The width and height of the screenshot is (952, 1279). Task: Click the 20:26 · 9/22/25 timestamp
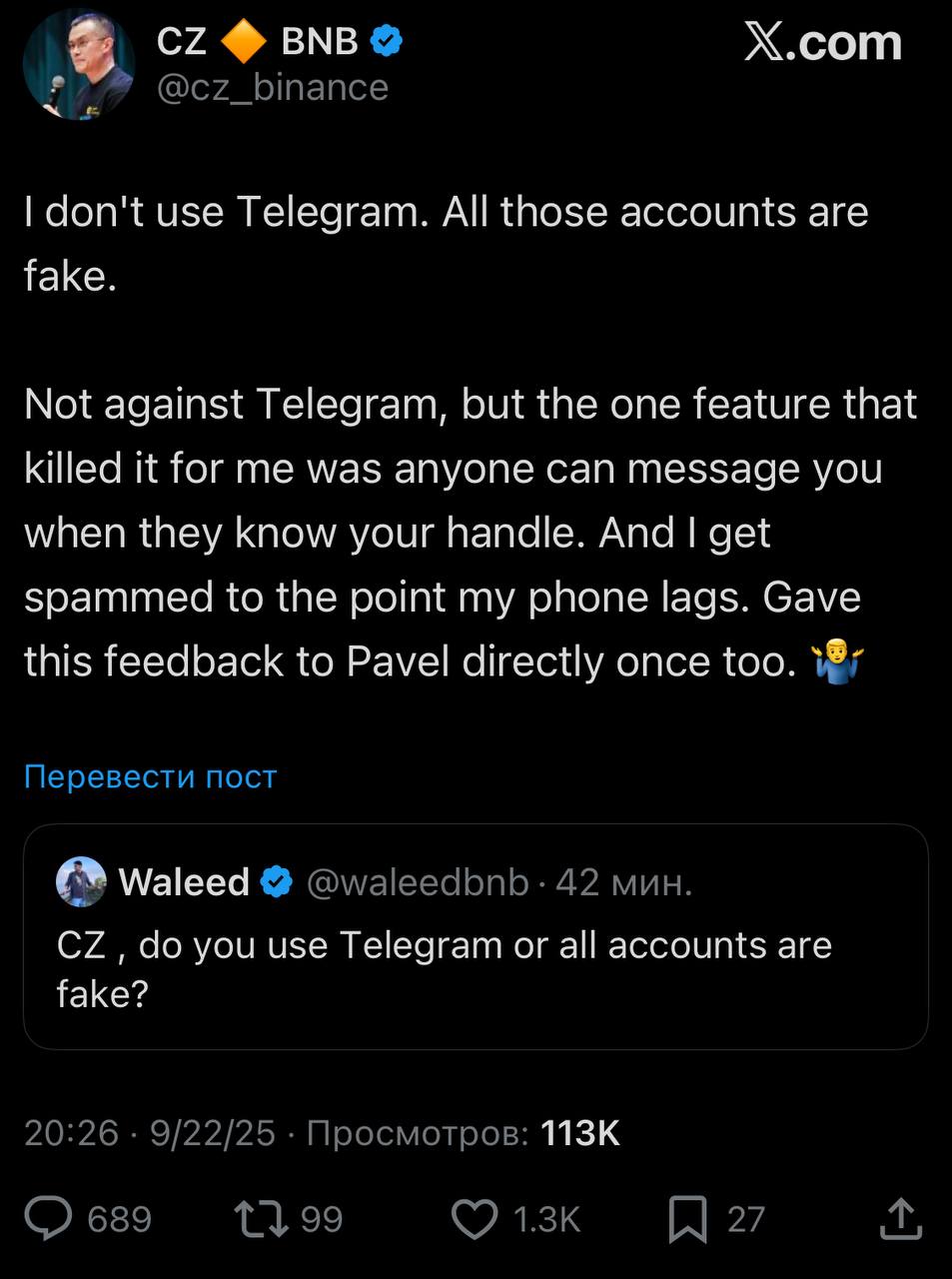tap(149, 1133)
